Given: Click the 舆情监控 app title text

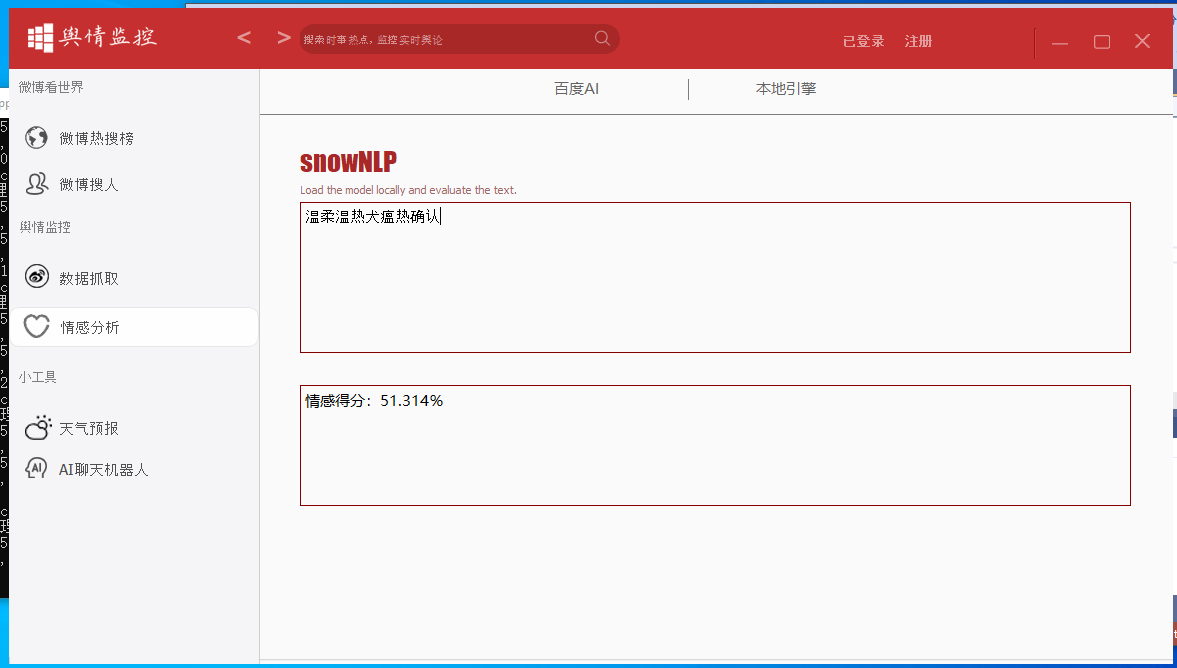Looking at the screenshot, I should [x=108, y=37].
